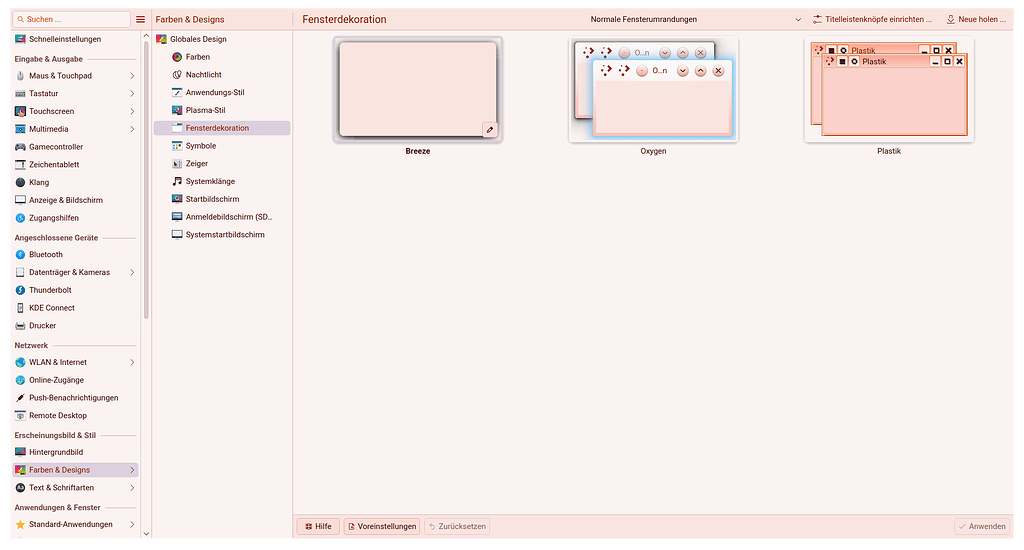Click the Zeiger cursor icon
Viewport: 1024px width, 550px height.
[x=177, y=163]
